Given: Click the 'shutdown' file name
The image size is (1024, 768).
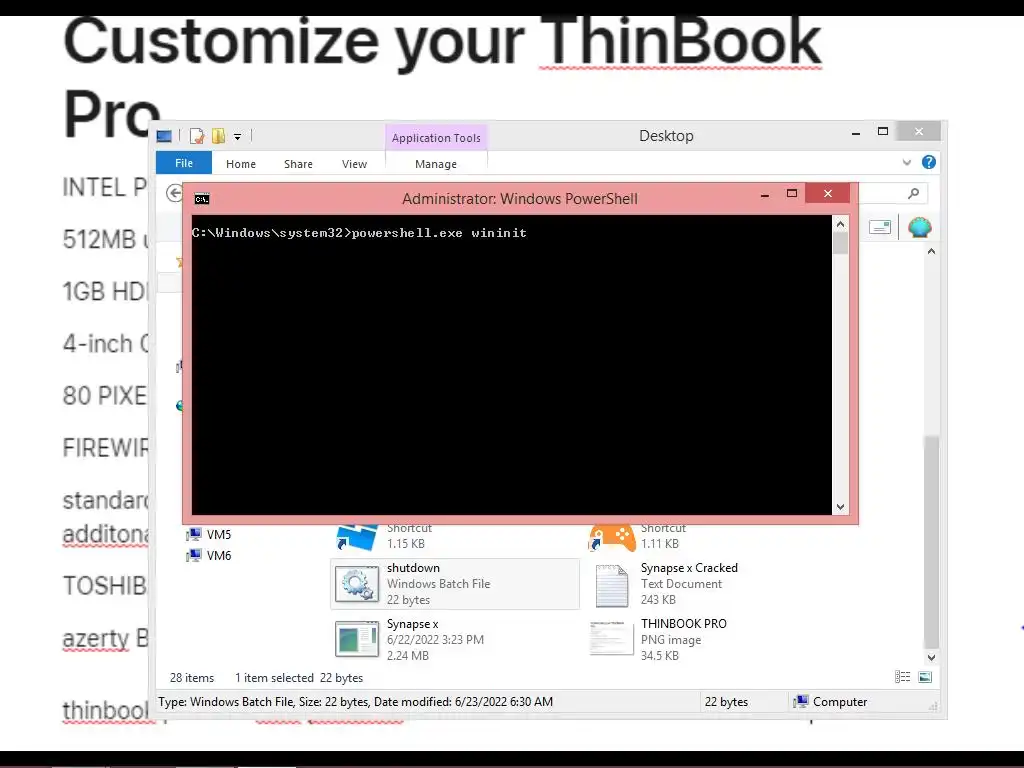Looking at the screenshot, I should click(413, 568).
